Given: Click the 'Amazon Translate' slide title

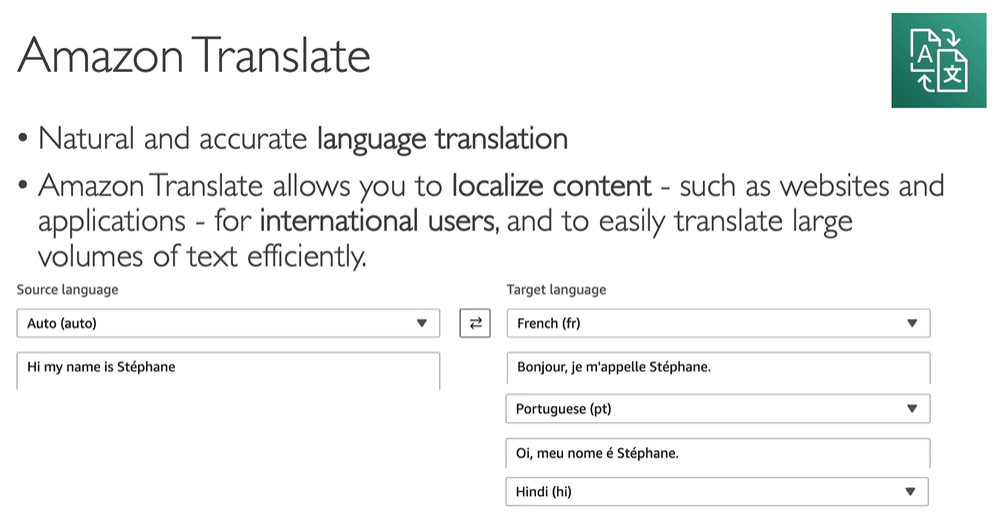Looking at the screenshot, I should 194,56.
